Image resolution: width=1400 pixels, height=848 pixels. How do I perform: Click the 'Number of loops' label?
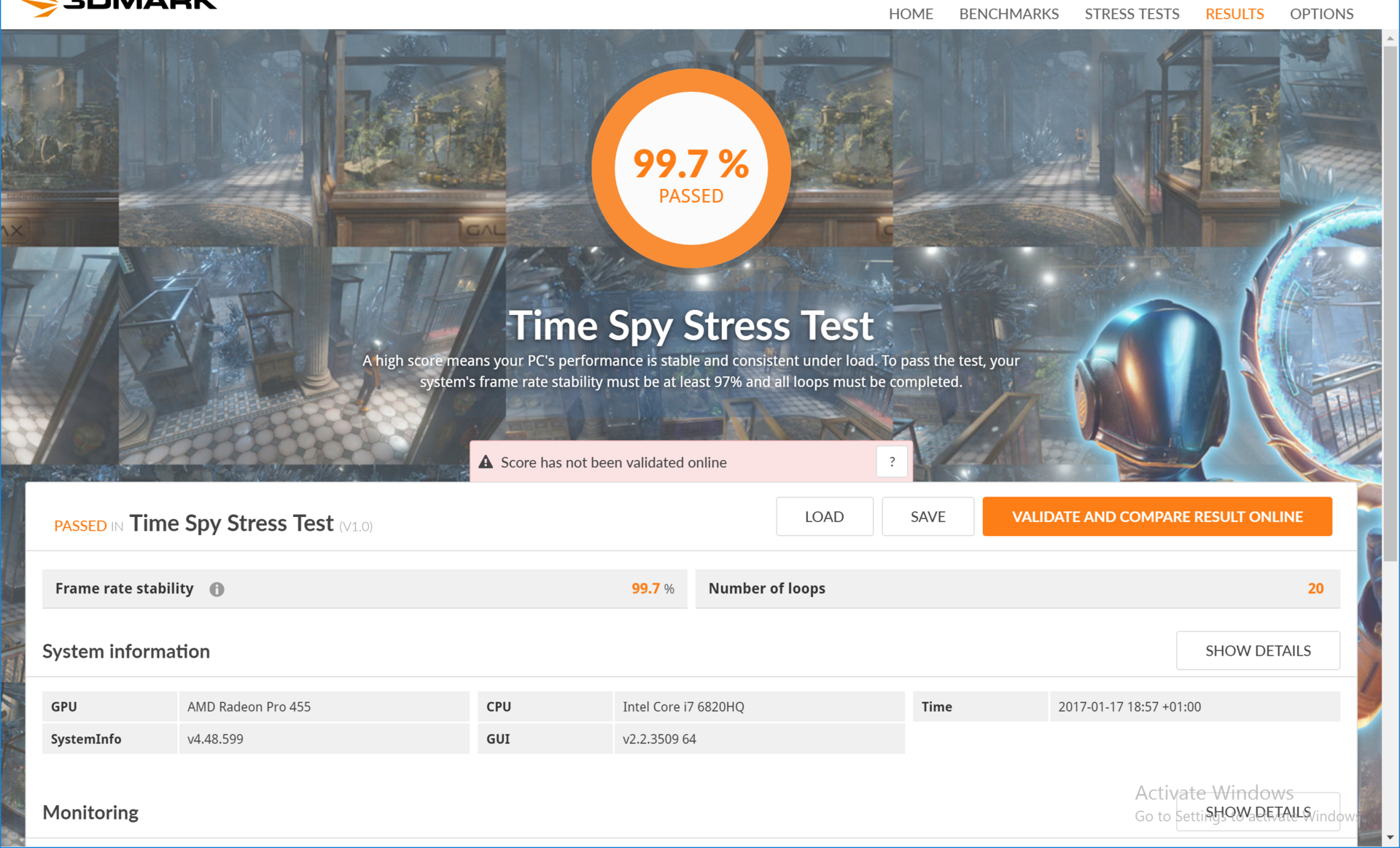click(x=766, y=588)
